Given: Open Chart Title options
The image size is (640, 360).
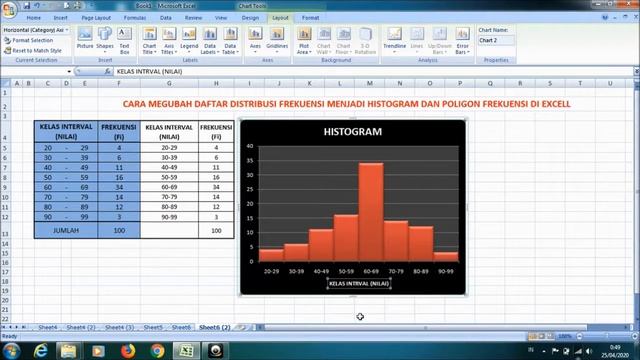Looking at the screenshot, I should 149,40.
